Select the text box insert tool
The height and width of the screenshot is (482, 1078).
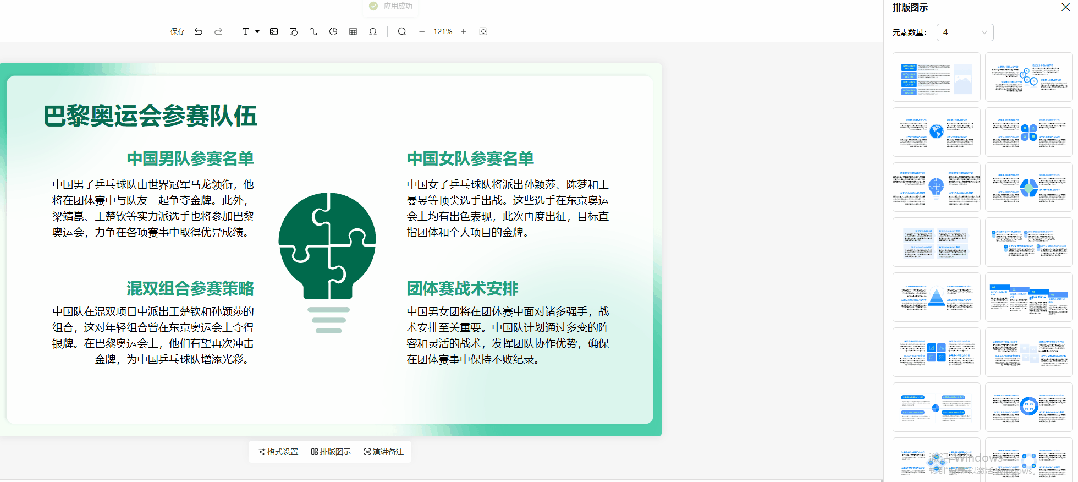coord(245,31)
